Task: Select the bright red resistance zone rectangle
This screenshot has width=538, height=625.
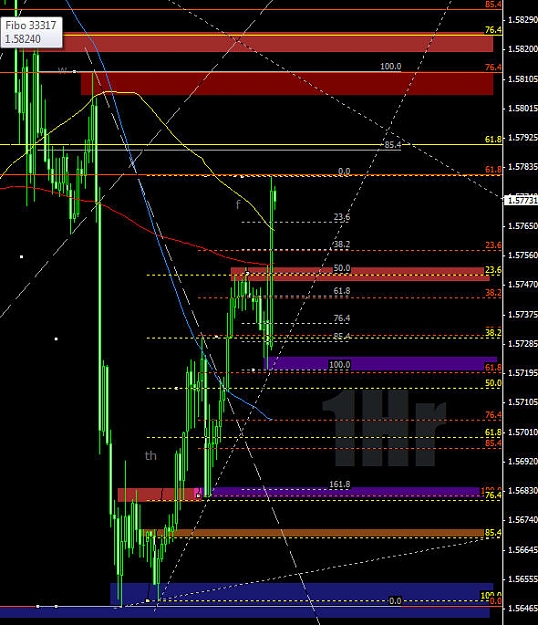Action: point(257,42)
